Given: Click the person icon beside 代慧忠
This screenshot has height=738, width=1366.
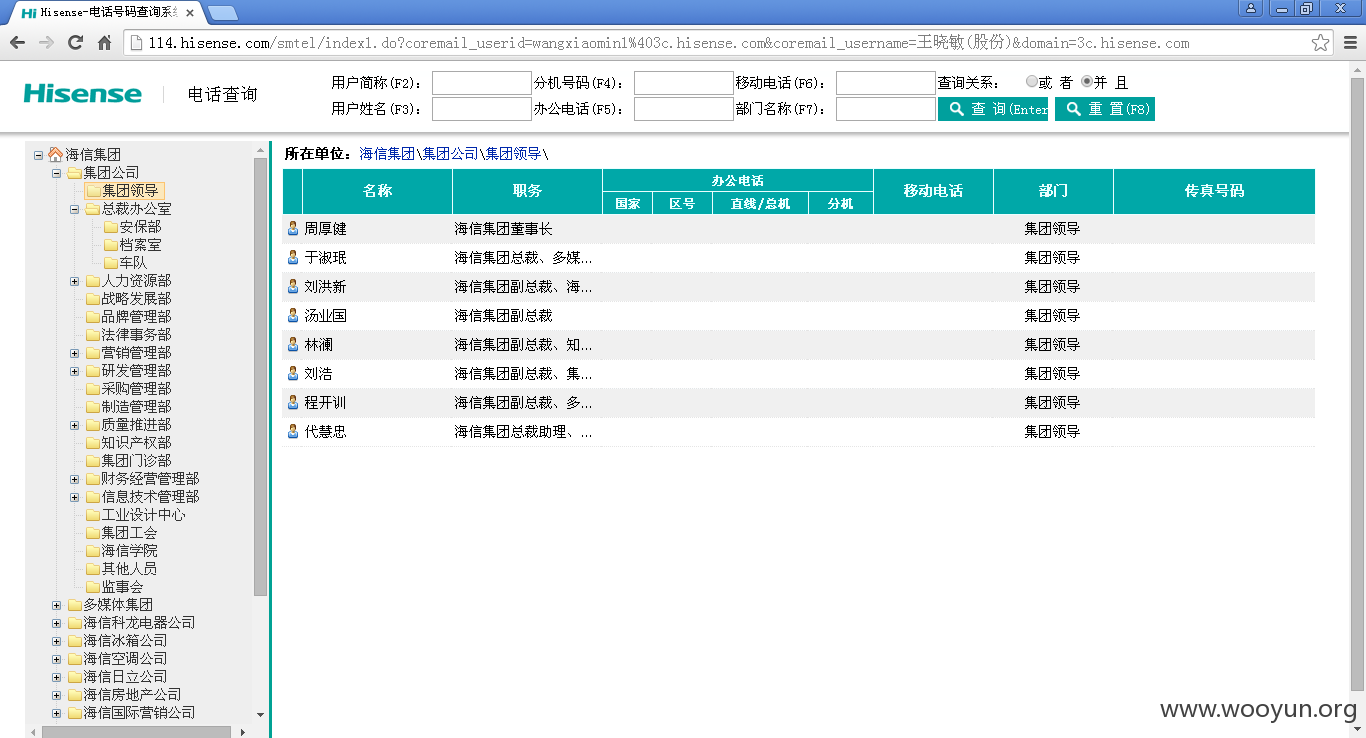Looking at the screenshot, I should click(293, 432).
